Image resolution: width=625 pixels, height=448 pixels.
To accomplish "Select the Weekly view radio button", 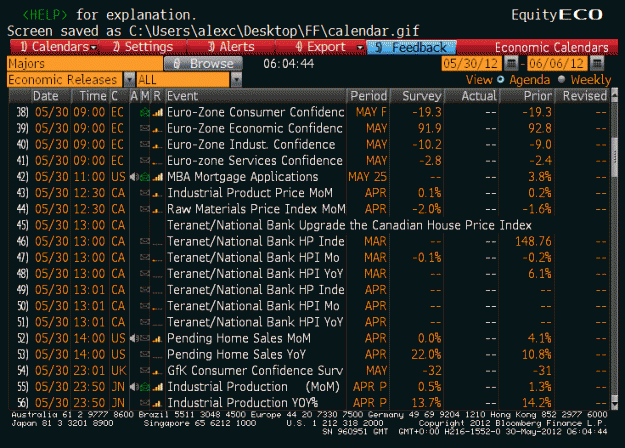I will (562, 79).
